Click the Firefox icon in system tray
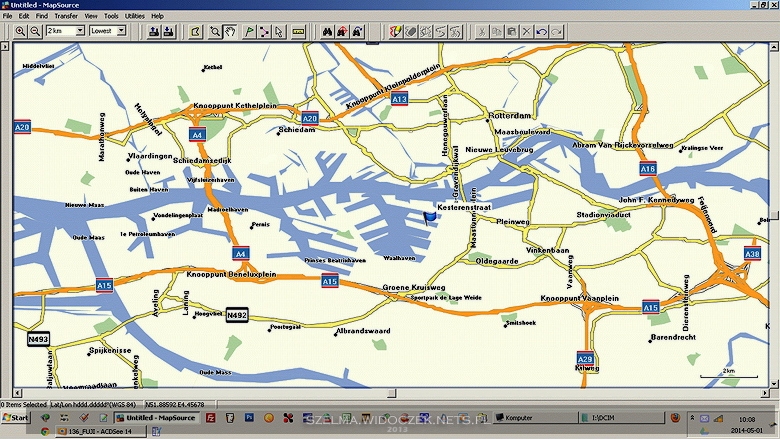This screenshot has width=780, height=439. point(675,418)
